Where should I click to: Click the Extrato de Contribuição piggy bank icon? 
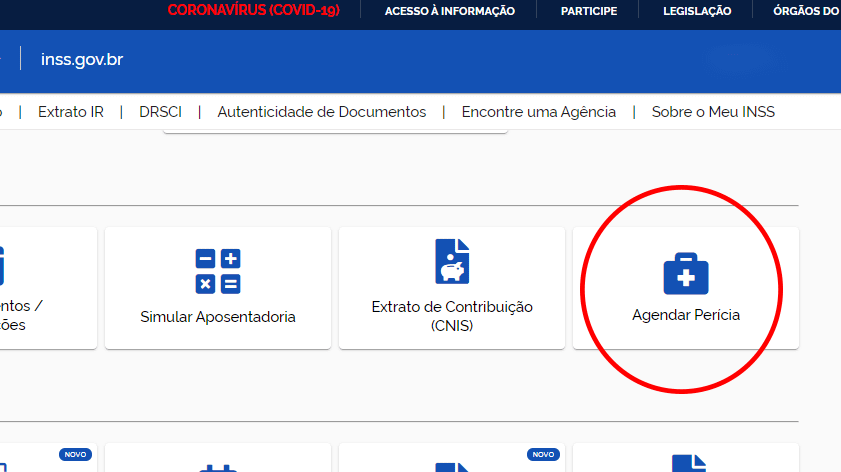452,262
